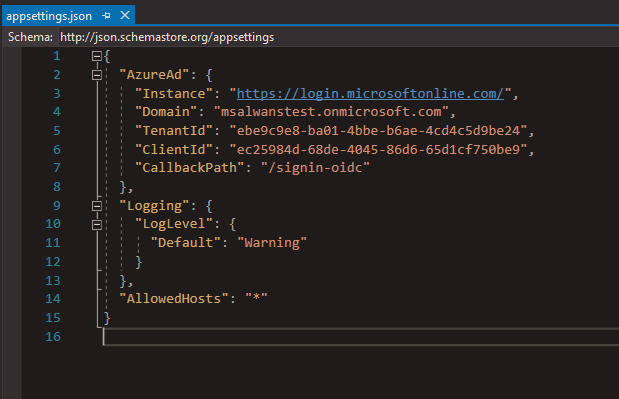
Task: Click the "Domain" key
Action: pos(166,112)
